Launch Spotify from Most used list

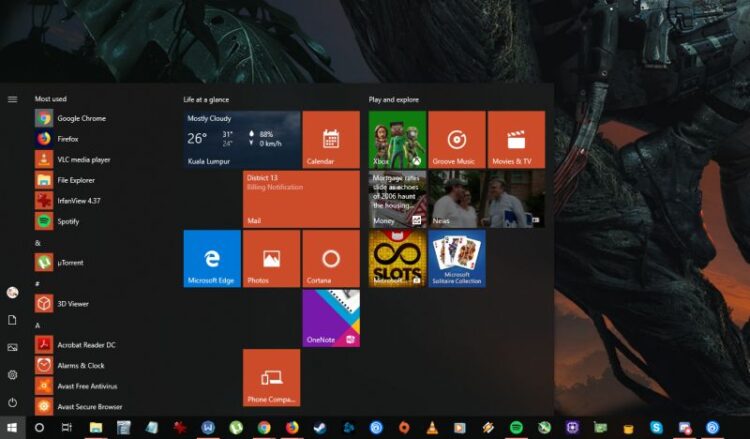(x=67, y=221)
